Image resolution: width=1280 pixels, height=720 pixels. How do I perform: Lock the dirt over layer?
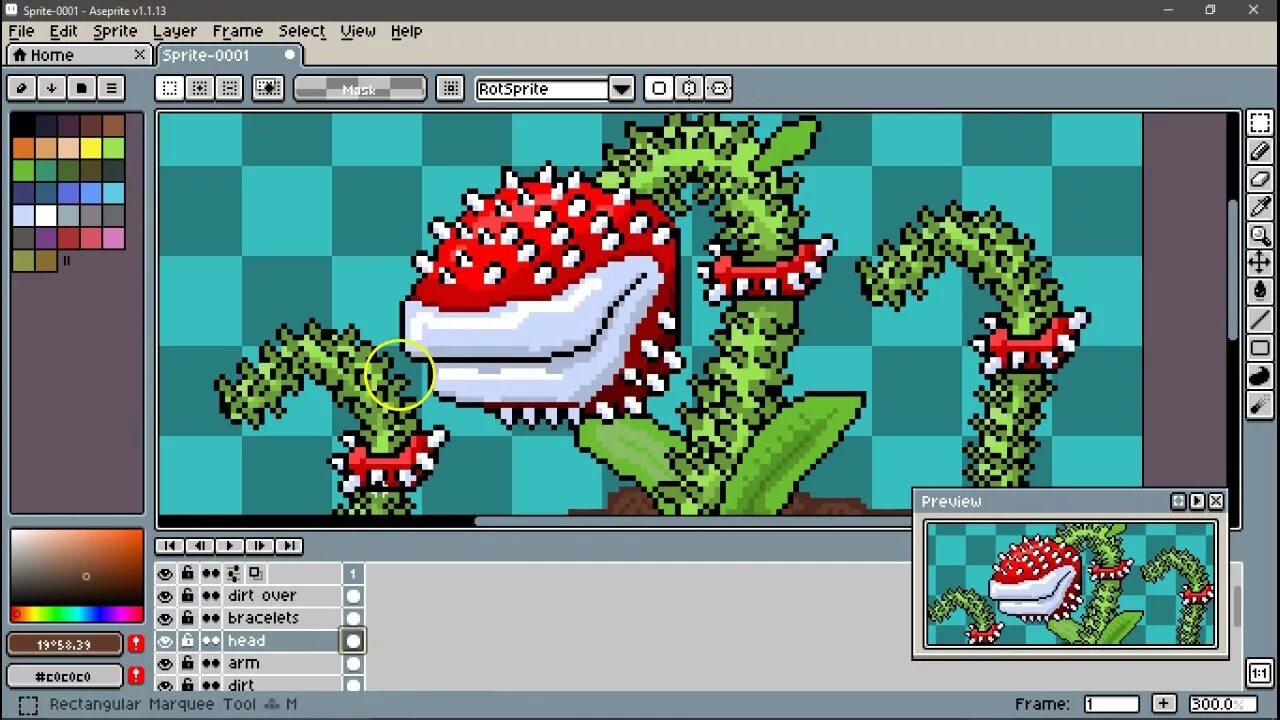(x=187, y=596)
